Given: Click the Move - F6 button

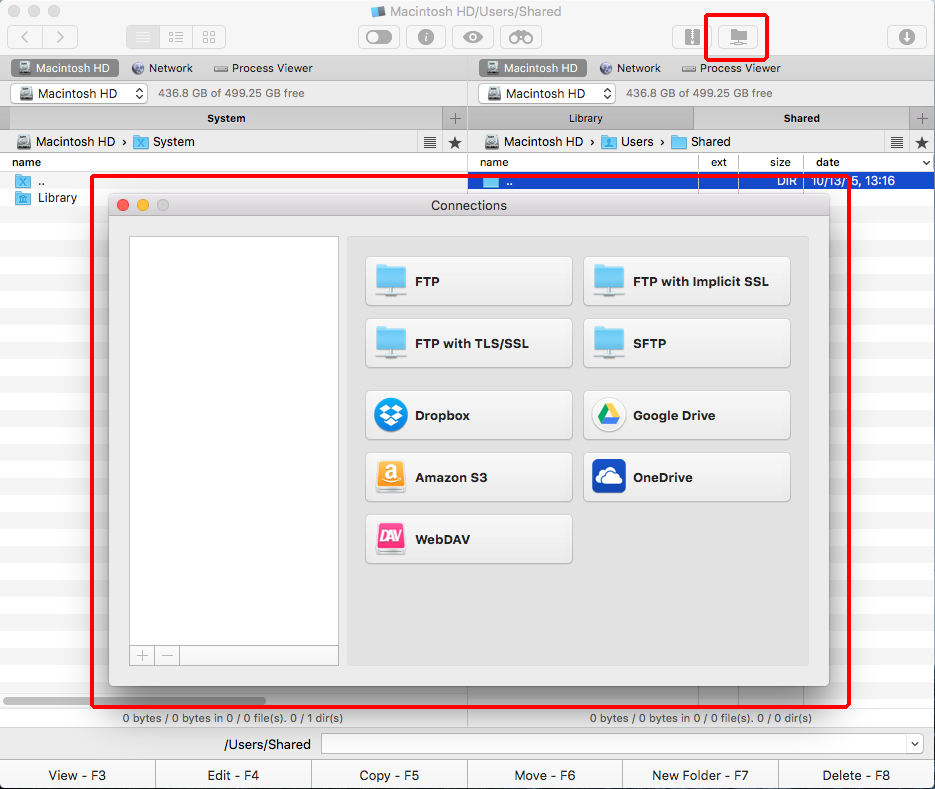Looking at the screenshot, I should (545, 775).
